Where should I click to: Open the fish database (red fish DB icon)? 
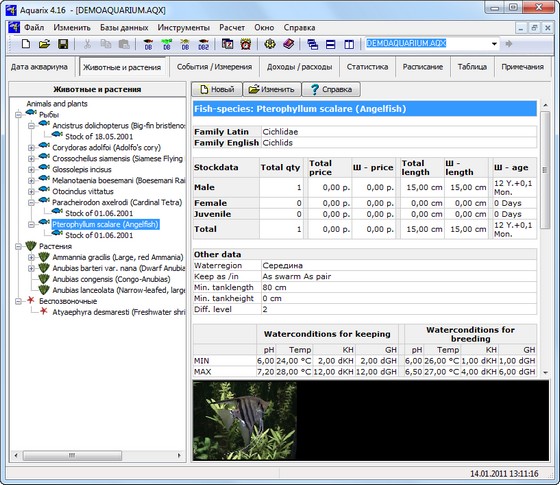(148, 44)
